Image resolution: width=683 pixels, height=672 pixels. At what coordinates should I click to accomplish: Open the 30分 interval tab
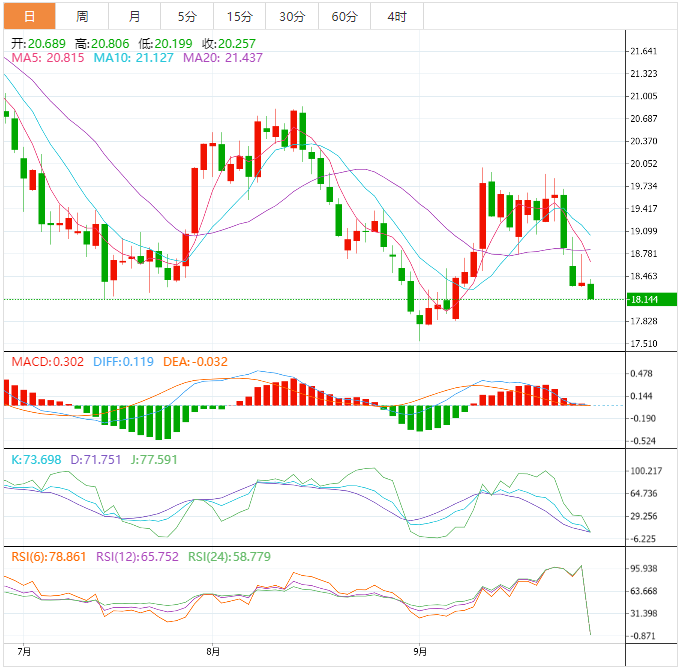(x=292, y=17)
